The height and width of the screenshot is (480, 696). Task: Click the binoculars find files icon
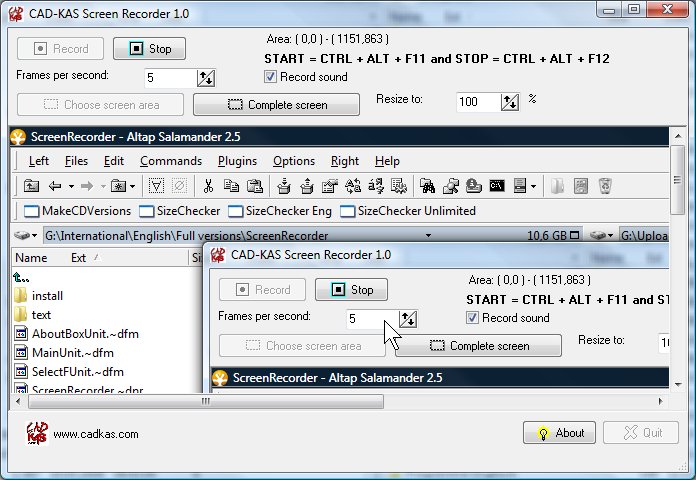coord(427,185)
